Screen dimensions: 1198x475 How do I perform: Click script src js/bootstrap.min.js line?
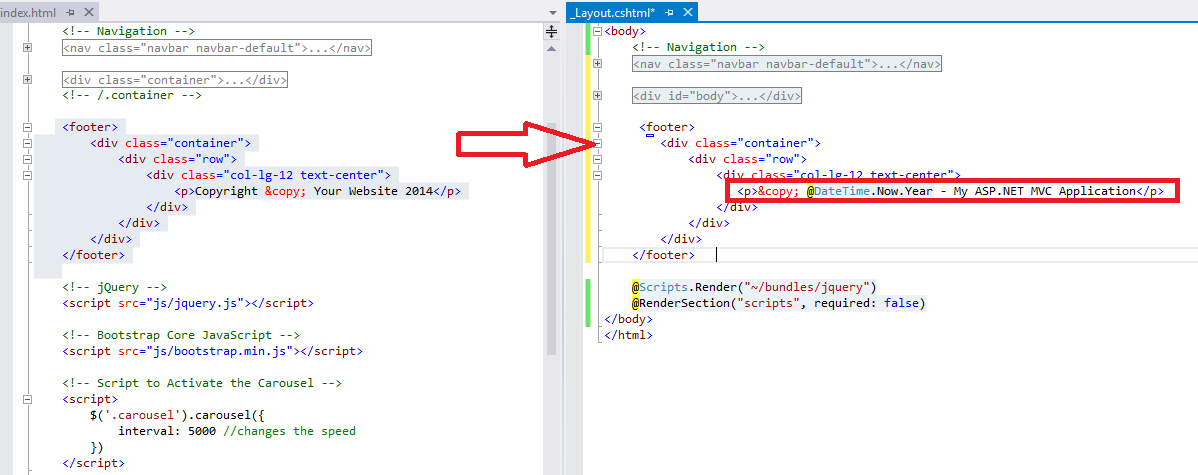point(212,351)
